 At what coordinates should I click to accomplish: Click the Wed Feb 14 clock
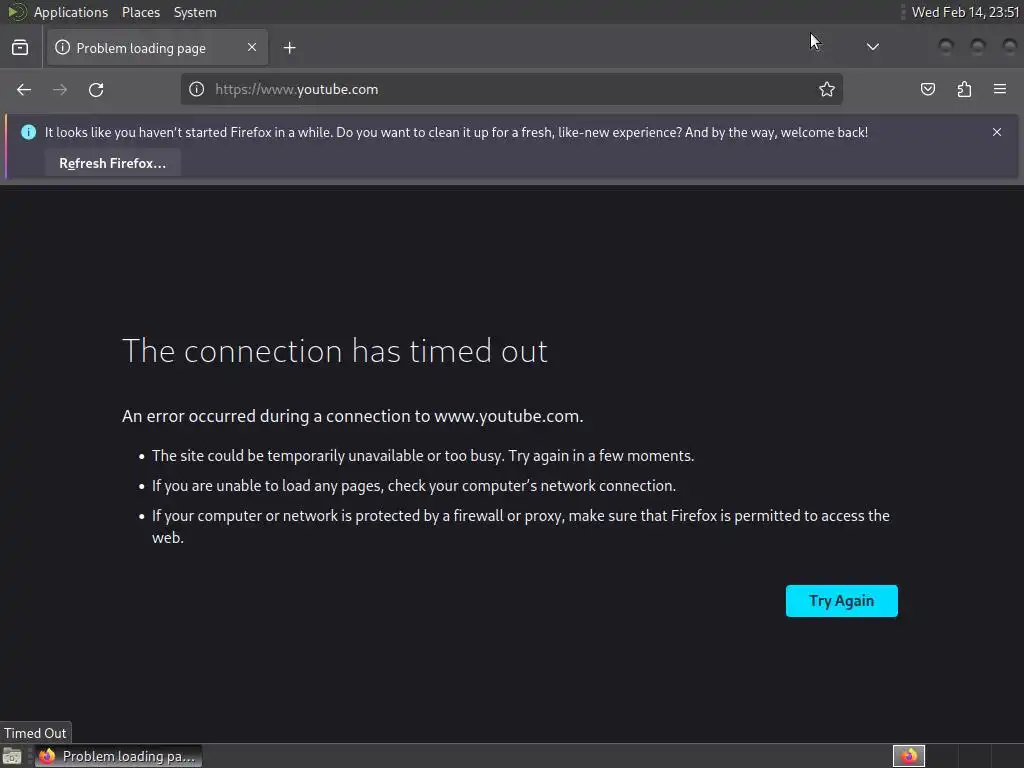(x=965, y=12)
